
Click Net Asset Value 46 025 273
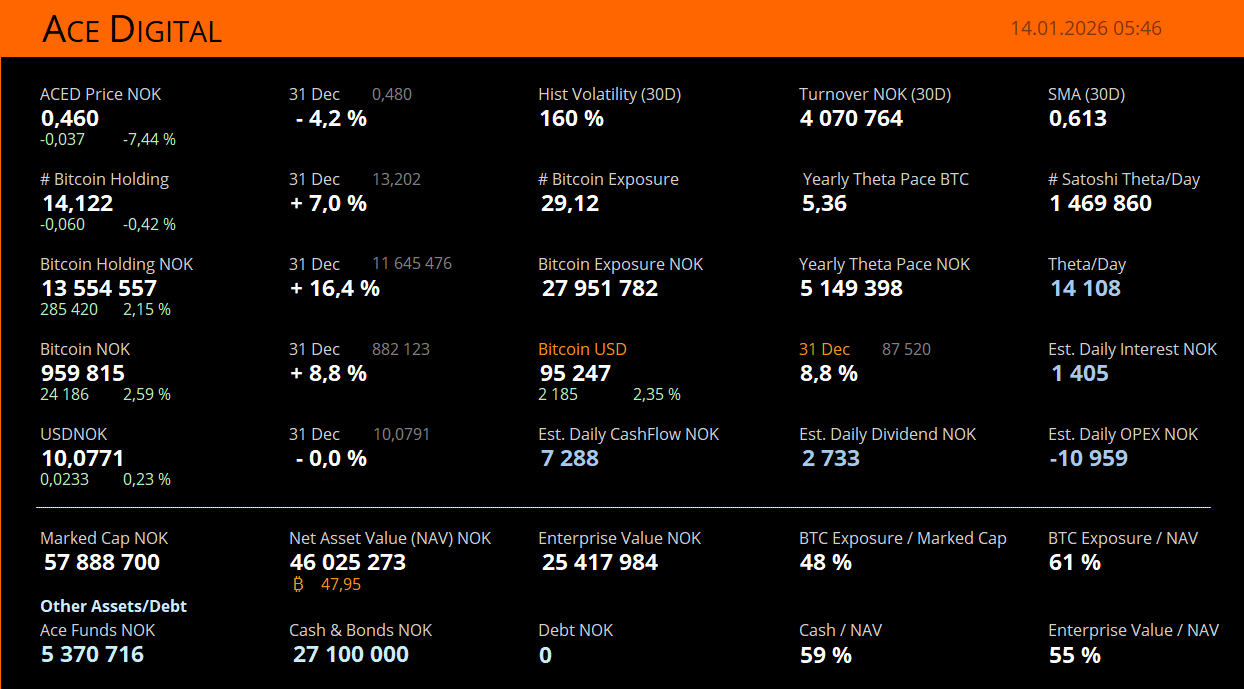[348, 562]
